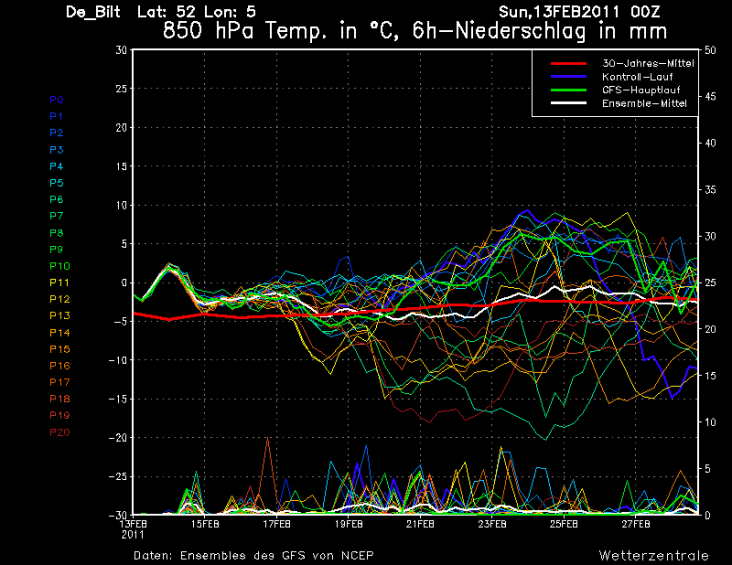Click the De_Bilt location label
This screenshot has width=732, height=565.
(93, 12)
